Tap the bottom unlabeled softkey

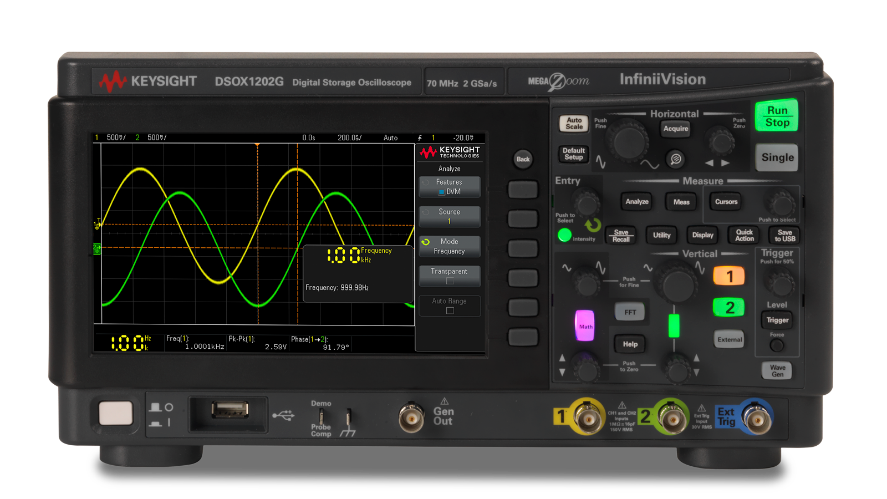tap(522, 337)
